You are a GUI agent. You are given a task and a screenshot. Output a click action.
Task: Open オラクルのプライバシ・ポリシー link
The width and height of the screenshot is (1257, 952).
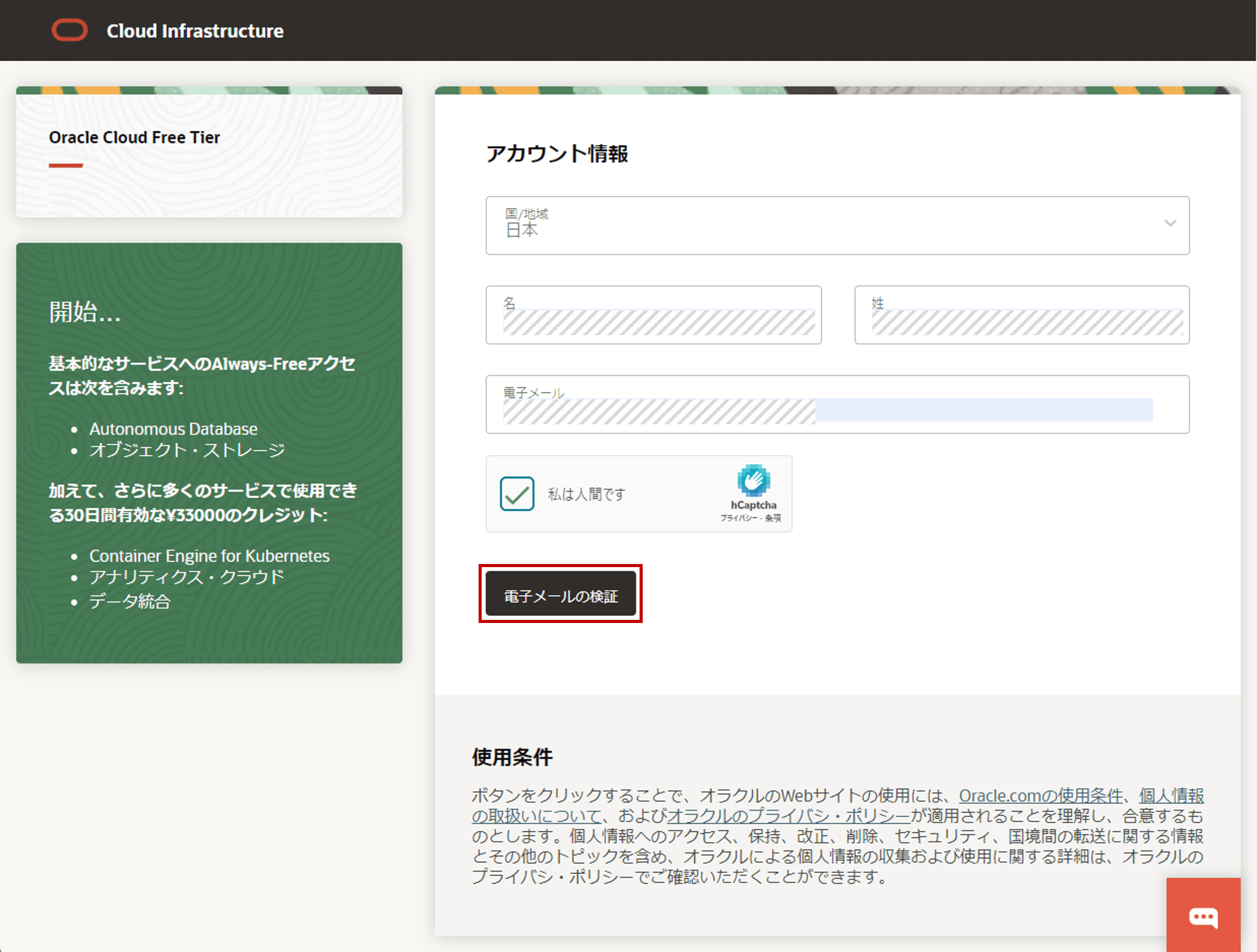point(789,816)
